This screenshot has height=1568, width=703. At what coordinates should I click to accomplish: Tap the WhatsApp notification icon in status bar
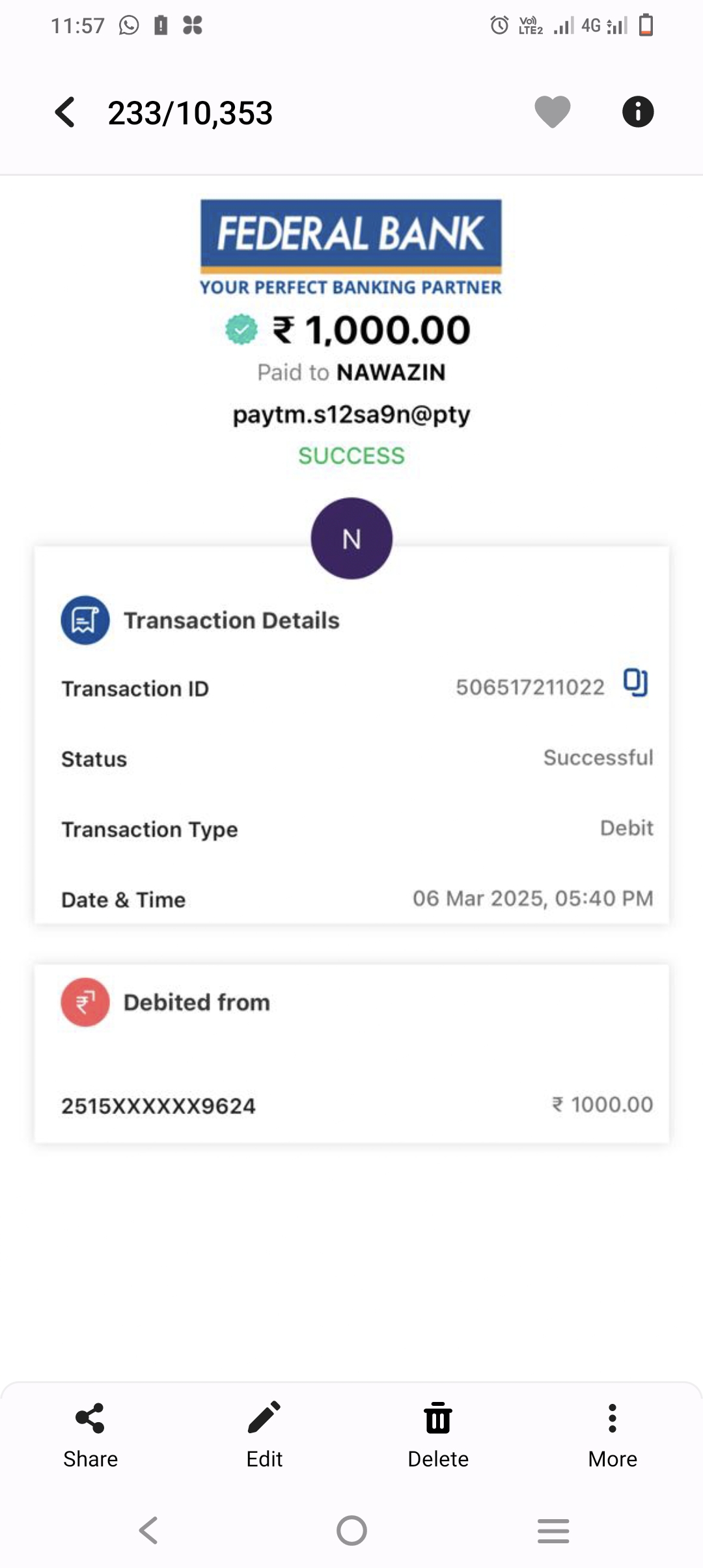[129, 25]
